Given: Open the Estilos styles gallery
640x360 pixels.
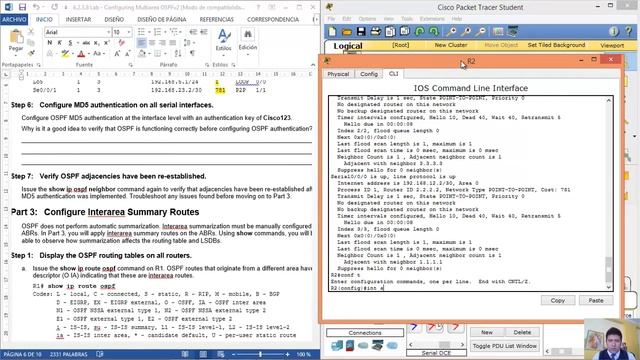Looking at the screenshot, I should tap(224, 41).
